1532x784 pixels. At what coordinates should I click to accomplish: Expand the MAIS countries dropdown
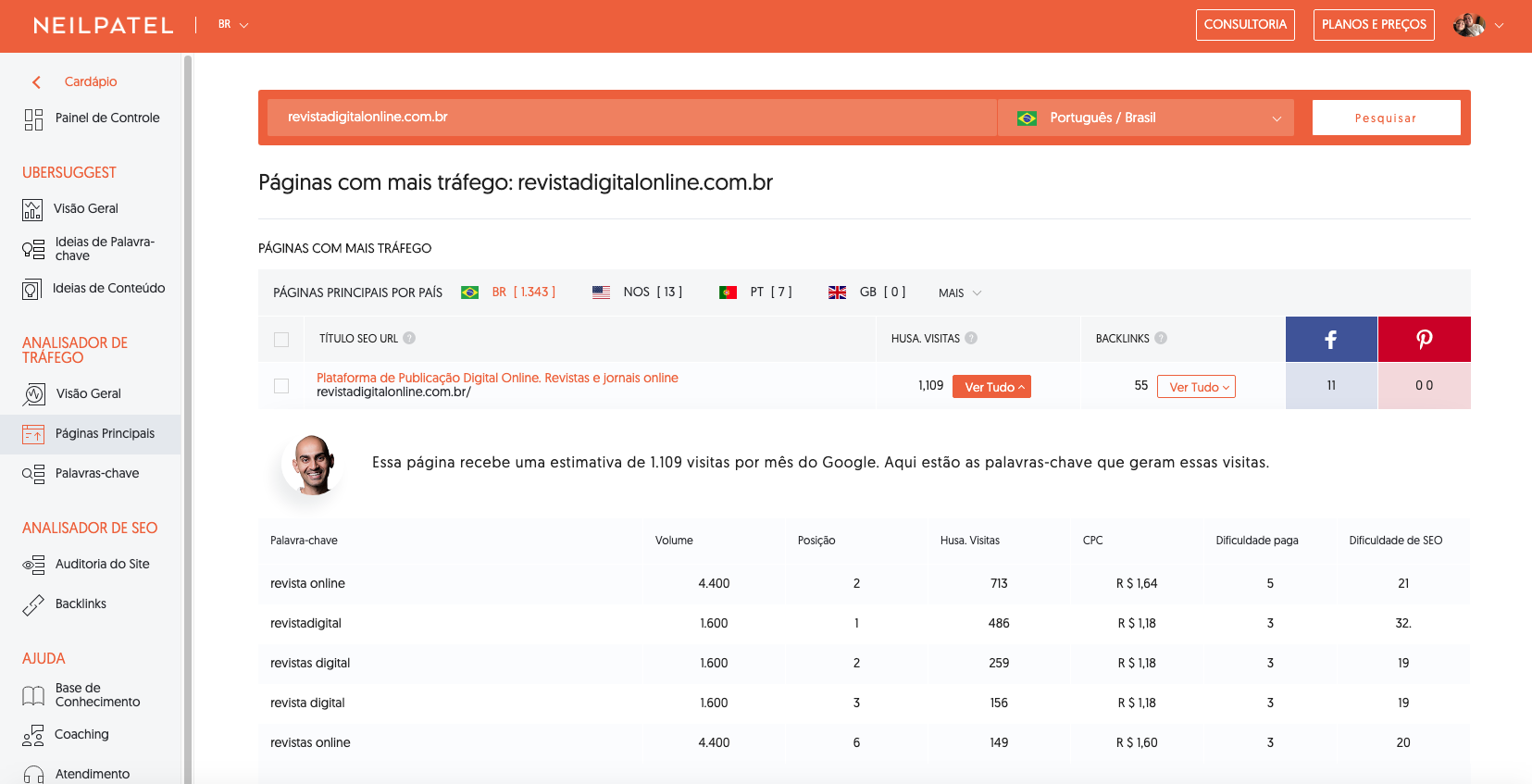pyautogui.click(x=960, y=293)
